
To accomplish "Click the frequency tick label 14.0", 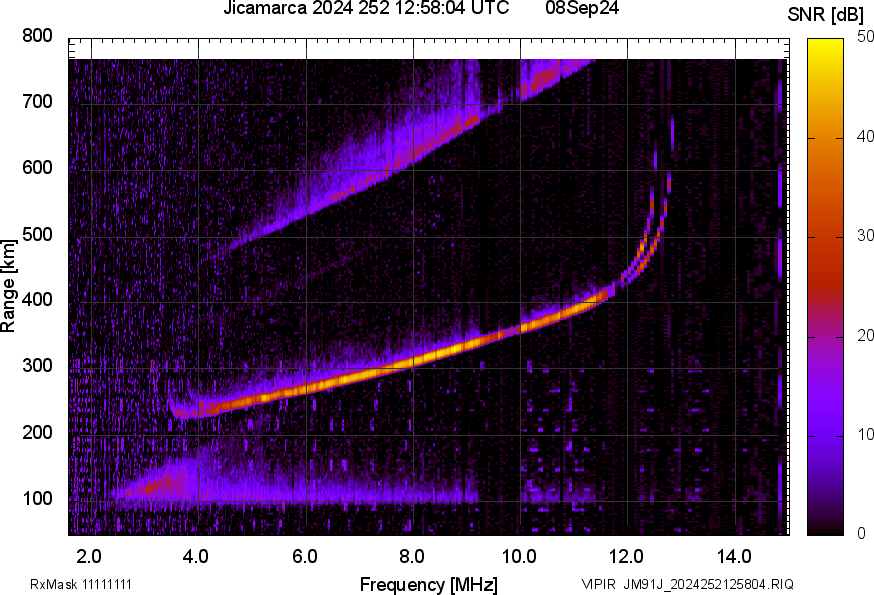I will (x=734, y=556).
